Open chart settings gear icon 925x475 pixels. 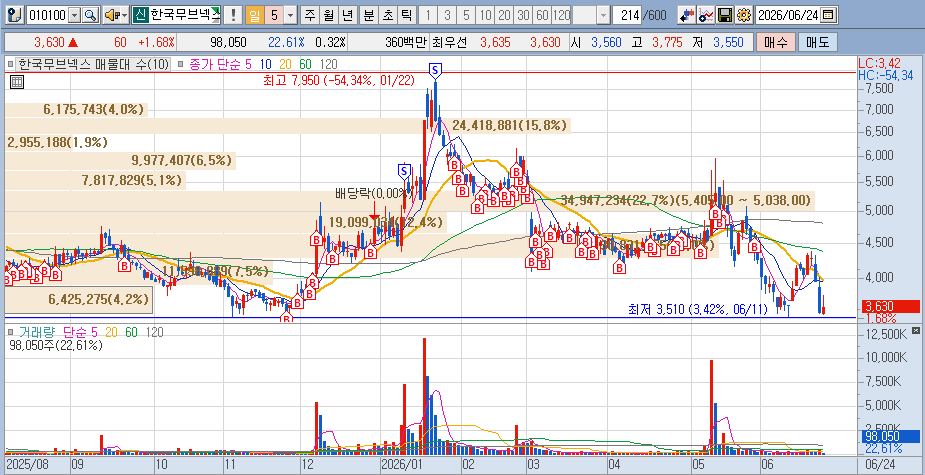[744, 15]
